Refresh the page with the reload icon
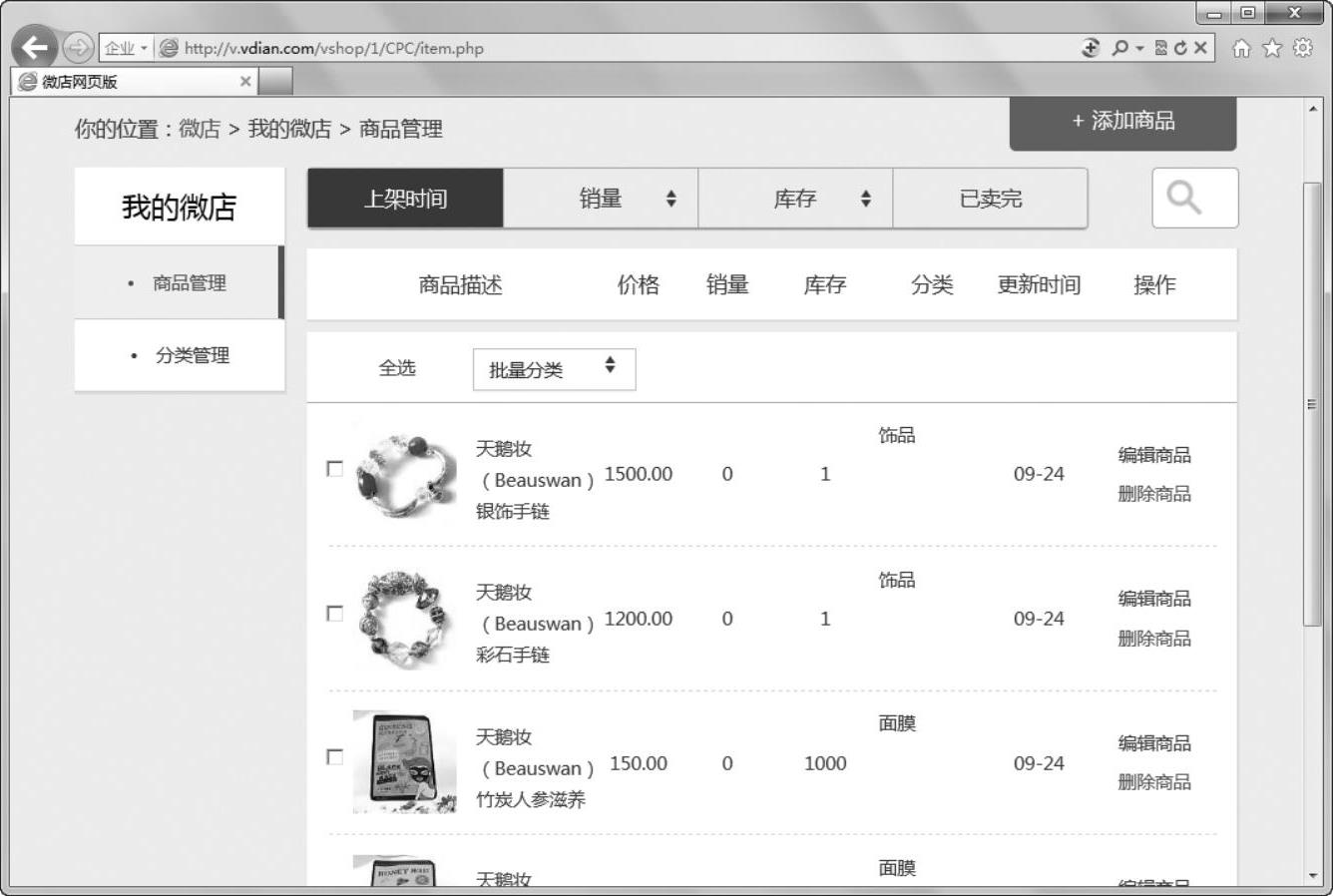Viewport: 1333px width, 896px height. tap(1180, 48)
